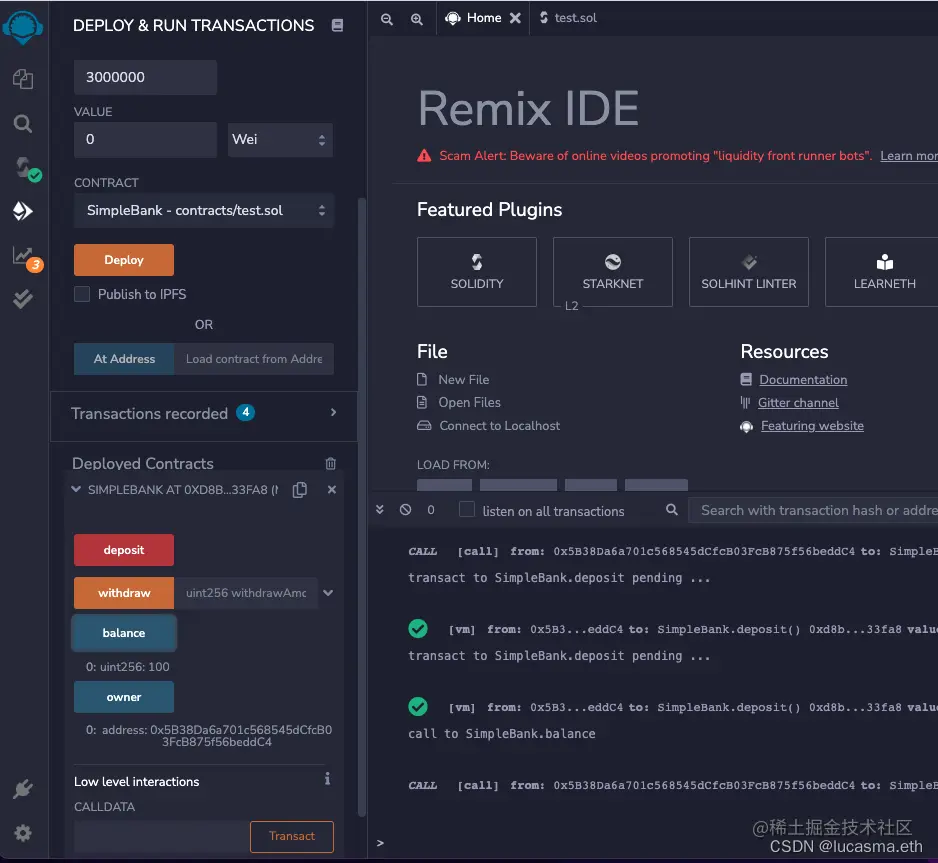Call the deposit function
The image size is (938, 863).
tap(124, 550)
